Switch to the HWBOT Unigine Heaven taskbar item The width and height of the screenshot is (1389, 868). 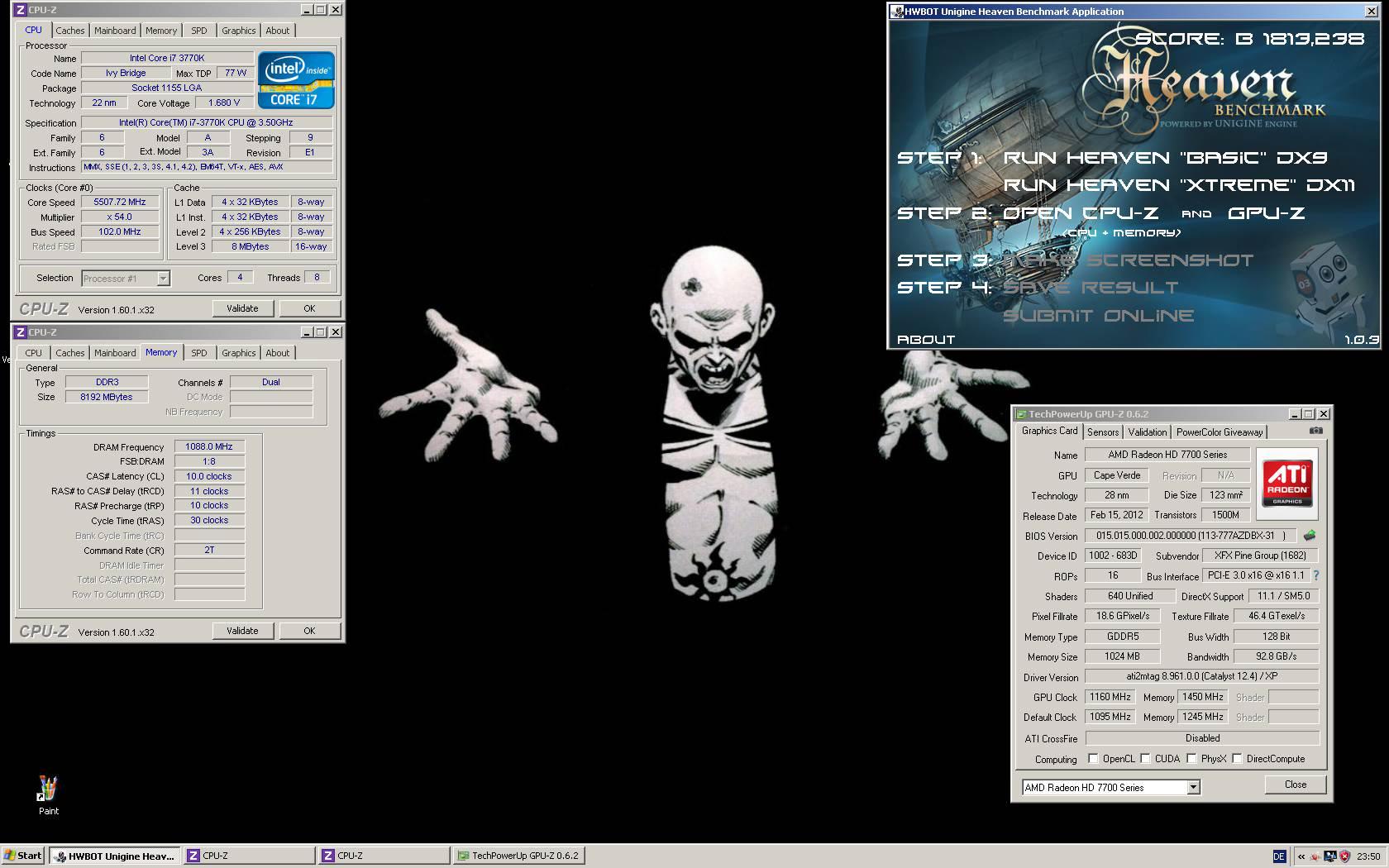(115, 856)
